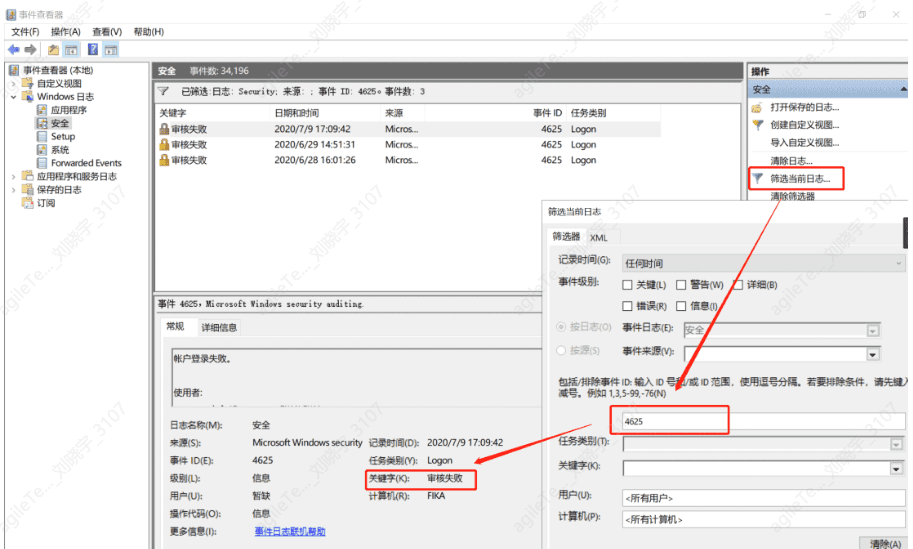Enable the 警告(W) event level checkbox
913x549 pixels.
(682, 285)
